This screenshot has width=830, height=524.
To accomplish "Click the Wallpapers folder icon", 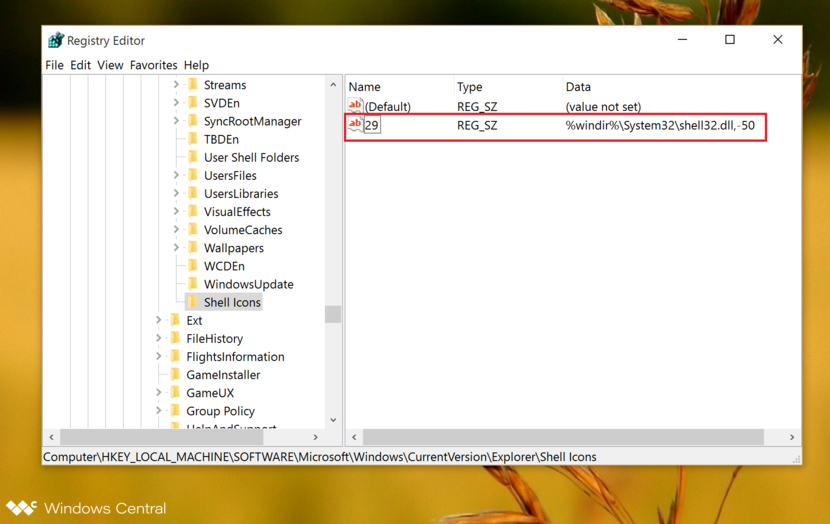I will point(193,248).
